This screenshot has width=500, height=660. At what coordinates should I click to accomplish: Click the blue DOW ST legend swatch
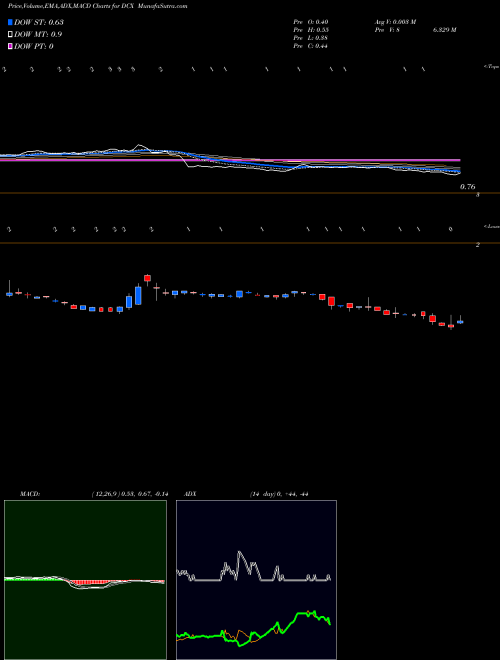11,22
